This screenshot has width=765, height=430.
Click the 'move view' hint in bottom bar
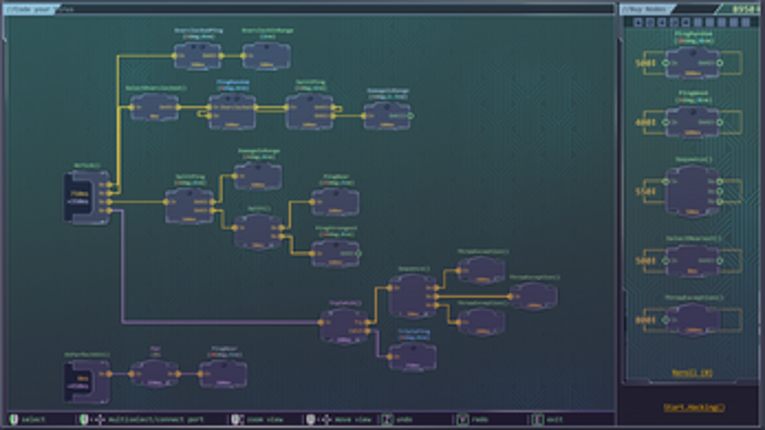coord(353,419)
